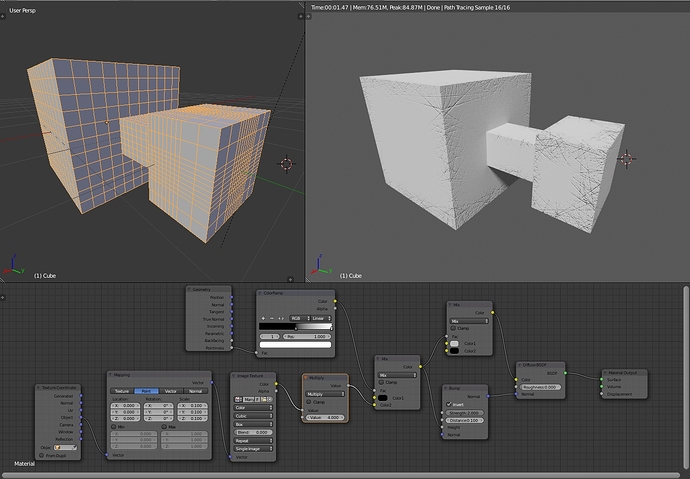The width and height of the screenshot is (690, 479).
Task: Click the light gray Color1 swatch in upper Mix node
Action: coord(455,344)
